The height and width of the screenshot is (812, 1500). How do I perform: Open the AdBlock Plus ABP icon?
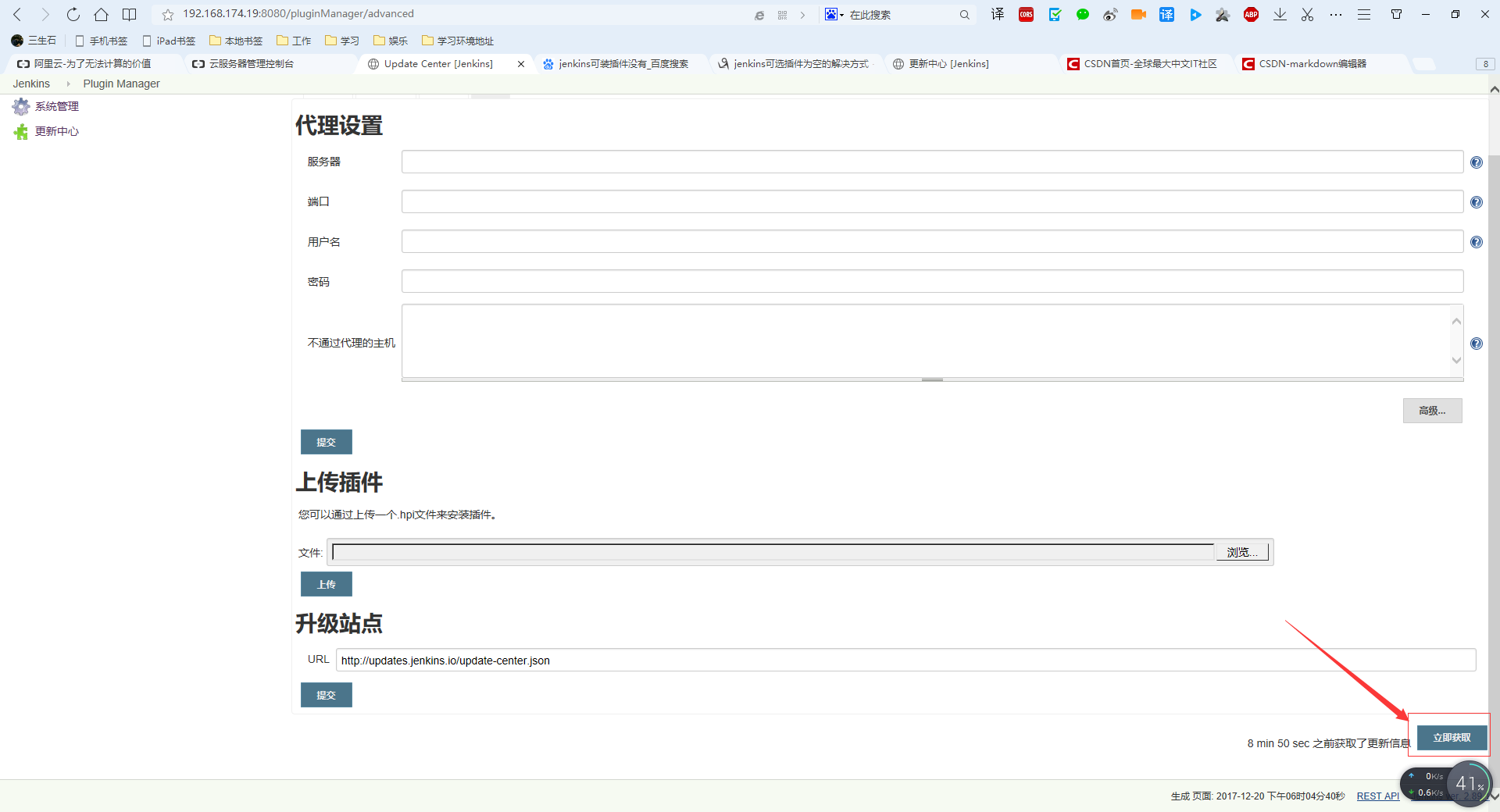(x=1251, y=14)
